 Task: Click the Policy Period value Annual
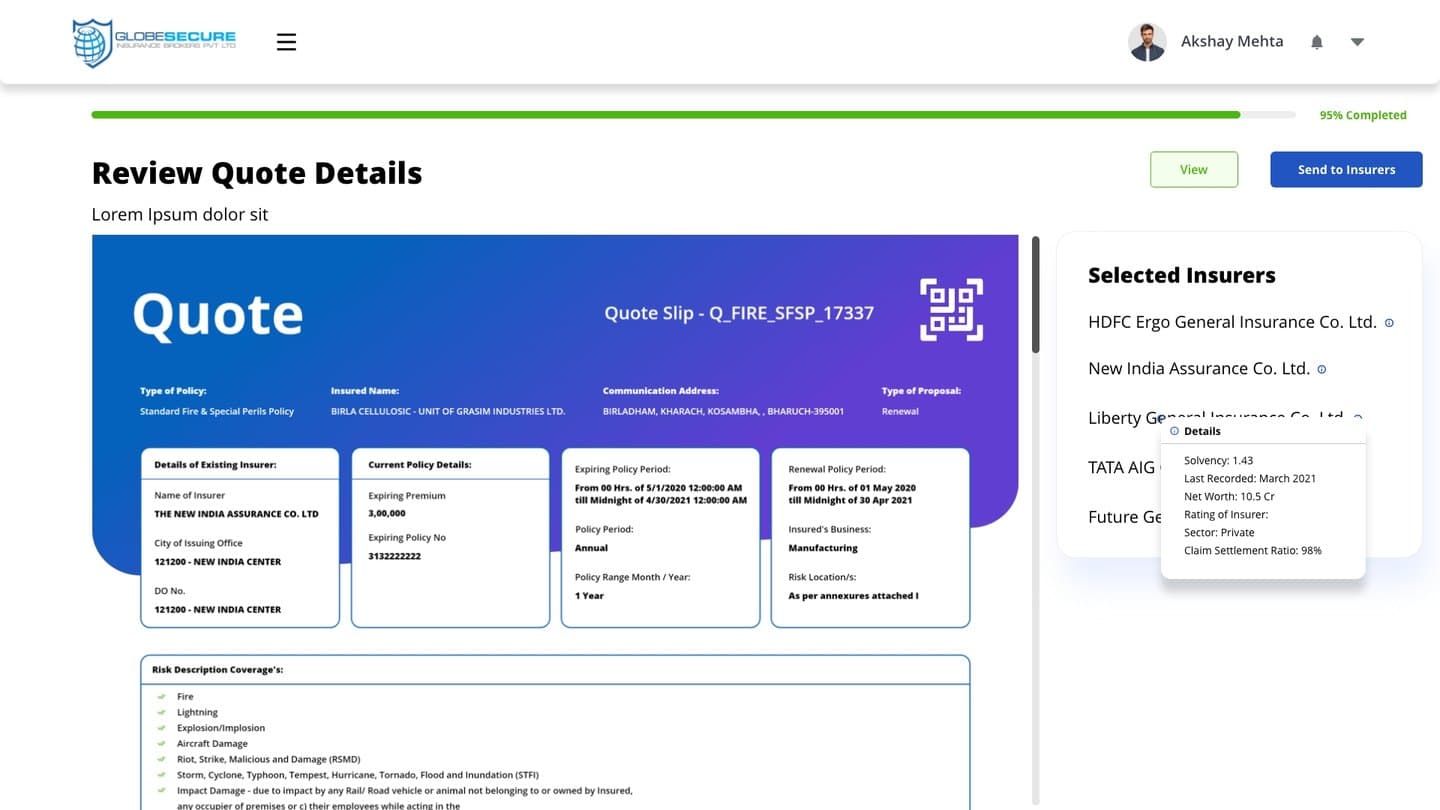coord(591,548)
